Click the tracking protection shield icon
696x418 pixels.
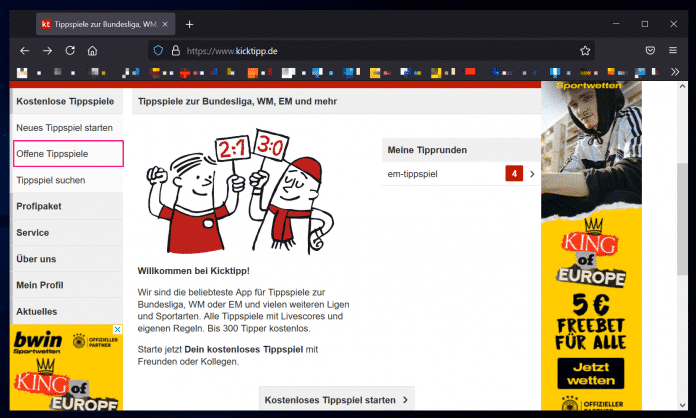pyautogui.click(x=157, y=50)
